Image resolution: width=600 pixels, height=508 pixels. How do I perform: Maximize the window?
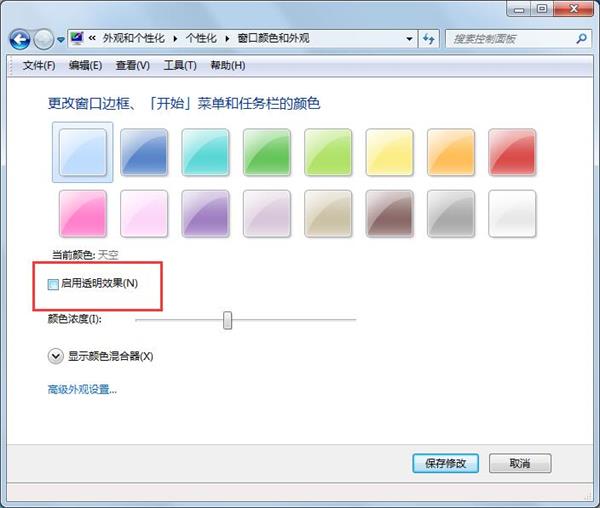pyautogui.click(x=541, y=9)
